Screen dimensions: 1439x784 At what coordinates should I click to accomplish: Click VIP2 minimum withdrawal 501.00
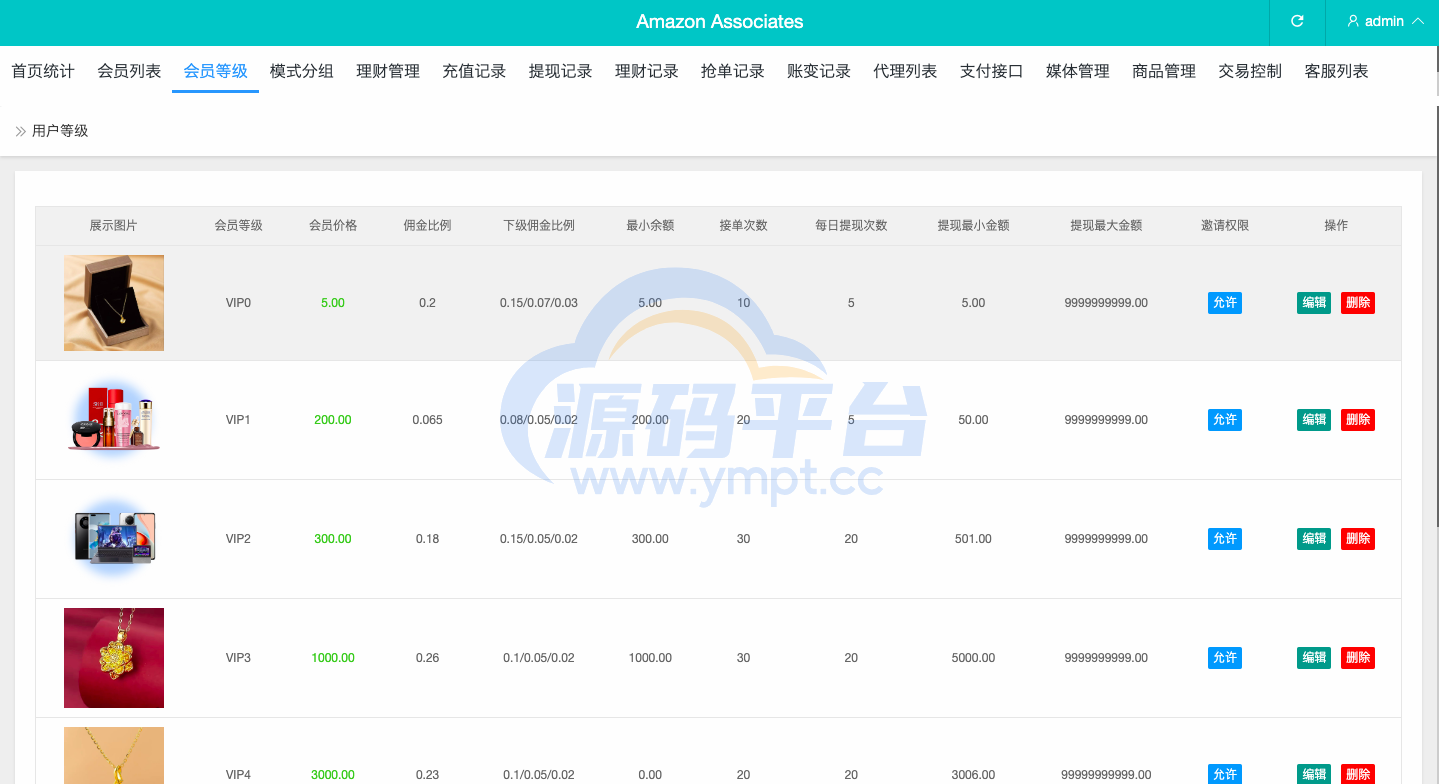coord(973,539)
